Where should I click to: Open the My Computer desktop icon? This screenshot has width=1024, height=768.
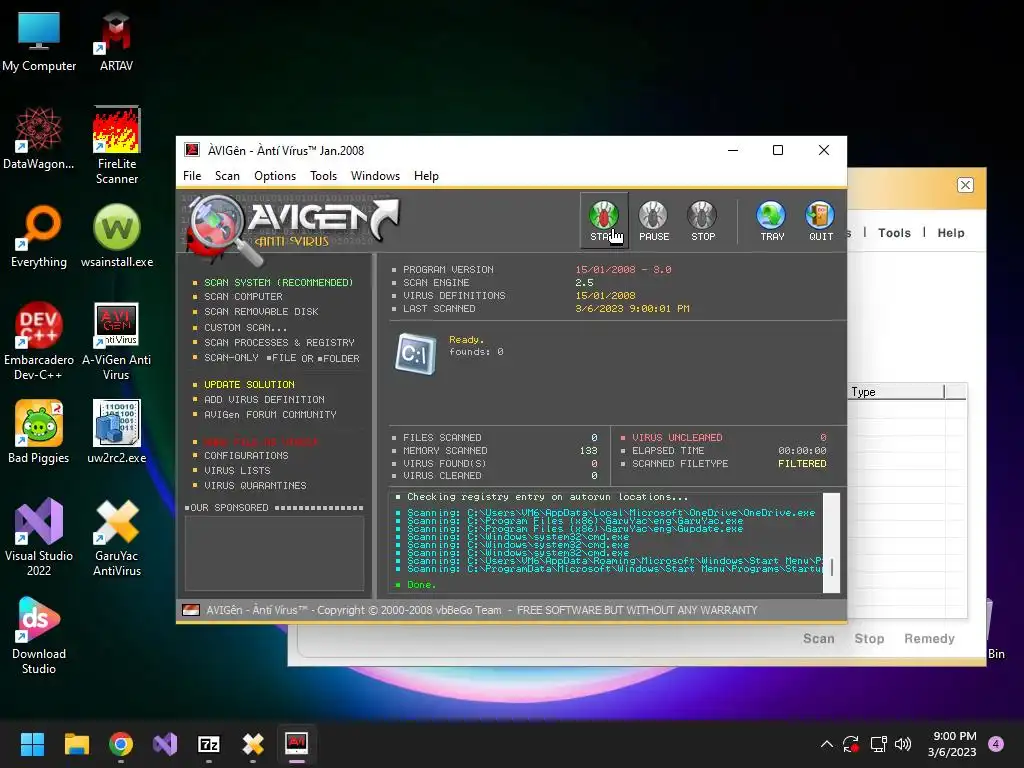click(x=39, y=41)
